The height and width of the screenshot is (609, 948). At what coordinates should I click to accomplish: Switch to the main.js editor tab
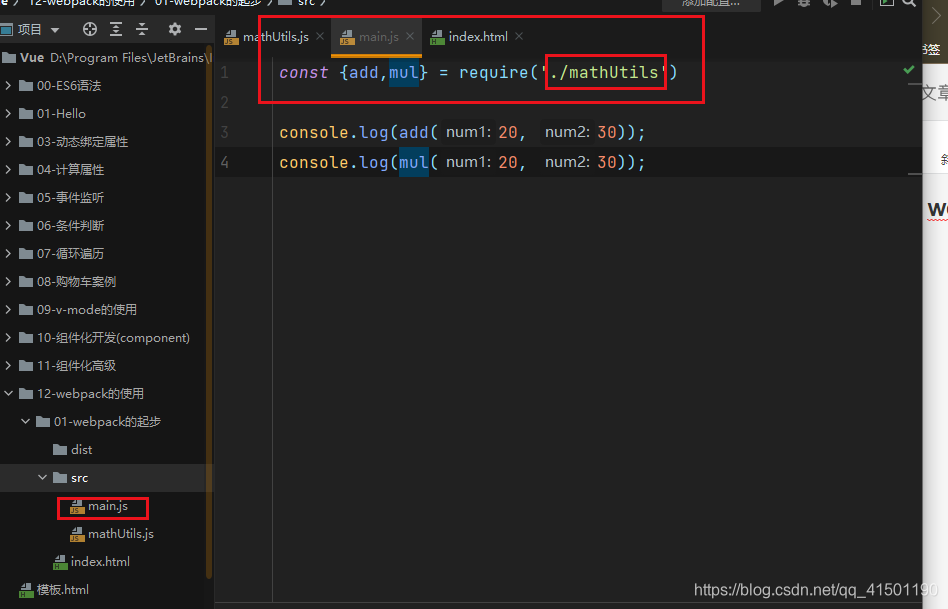[378, 37]
